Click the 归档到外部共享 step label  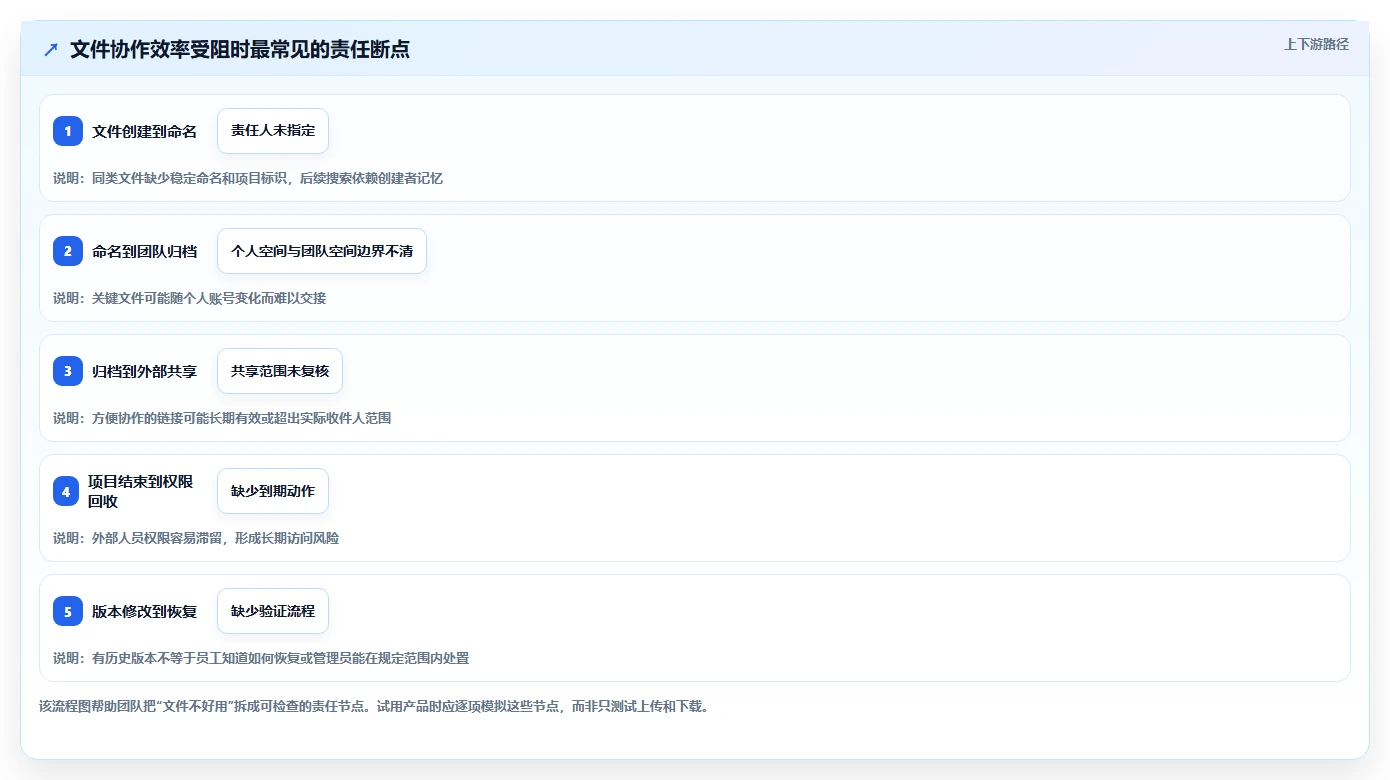tap(144, 371)
